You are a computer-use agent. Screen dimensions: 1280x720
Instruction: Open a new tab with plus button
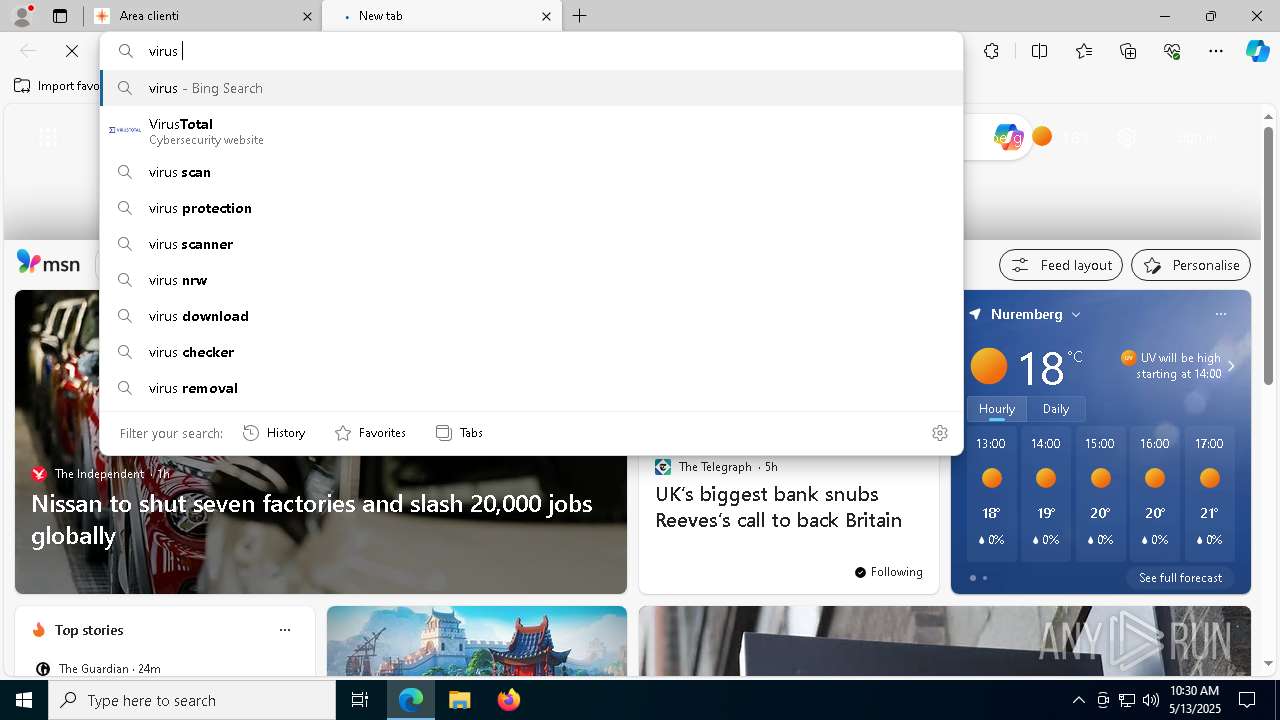580,16
